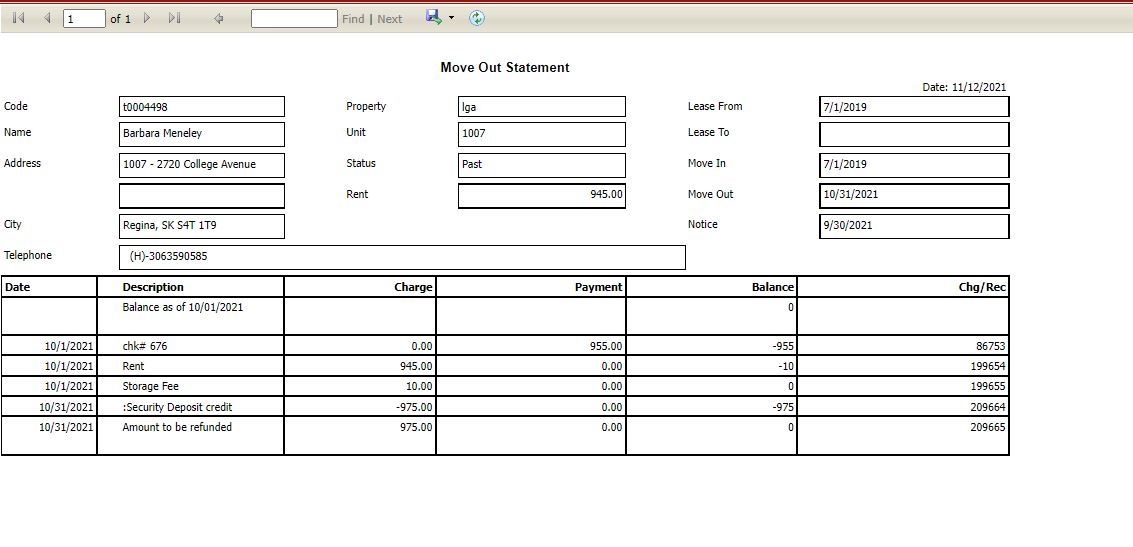The image size is (1133, 547).
Task: Click the 'Storage Fee' description
Action: pyautogui.click(x=150, y=386)
